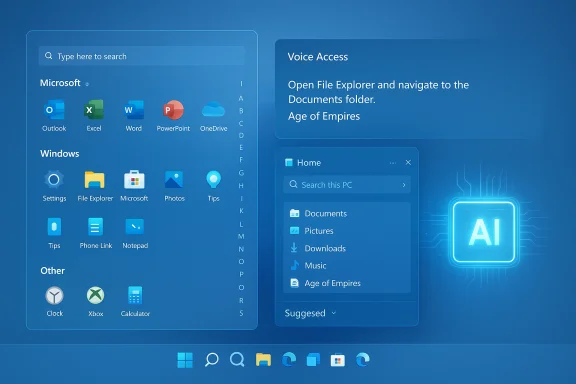Click the Task View taskbar icon
The height and width of the screenshot is (384, 576).
tap(313, 360)
